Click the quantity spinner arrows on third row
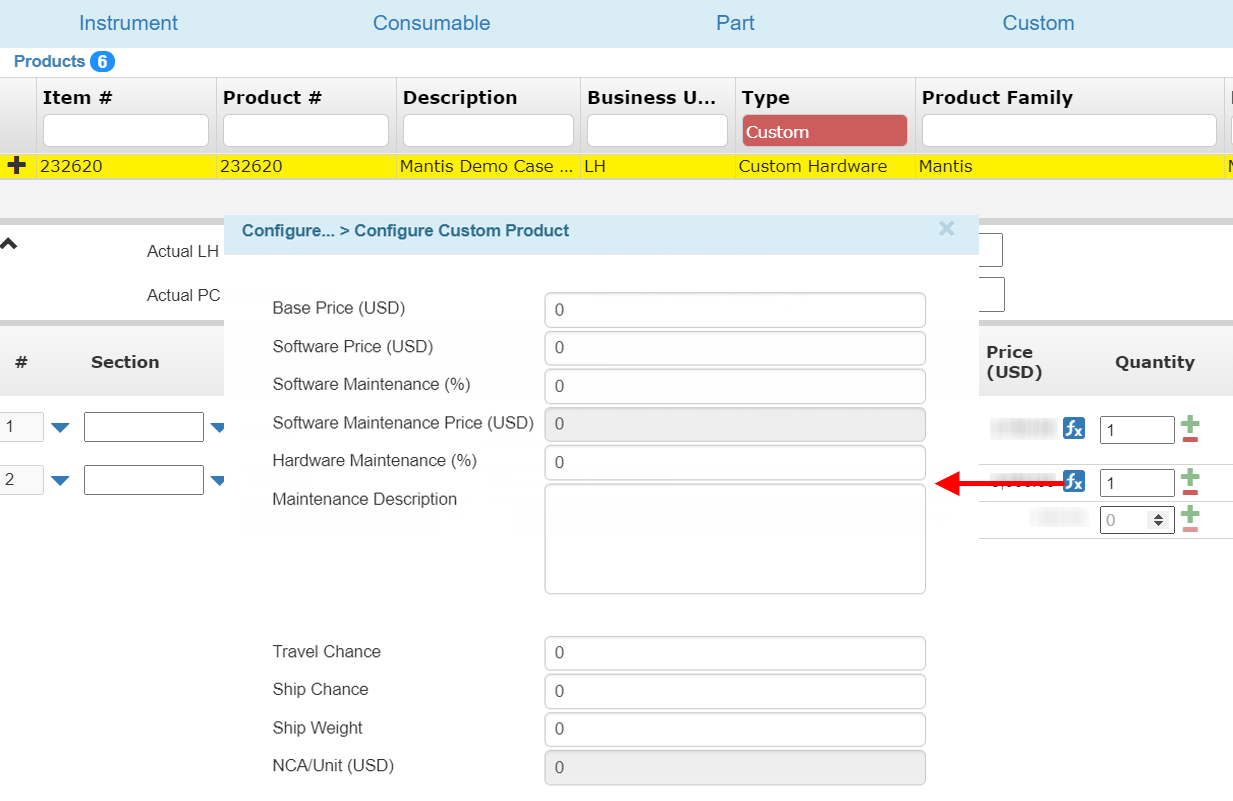The image size is (1233, 801). (x=1158, y=520)
